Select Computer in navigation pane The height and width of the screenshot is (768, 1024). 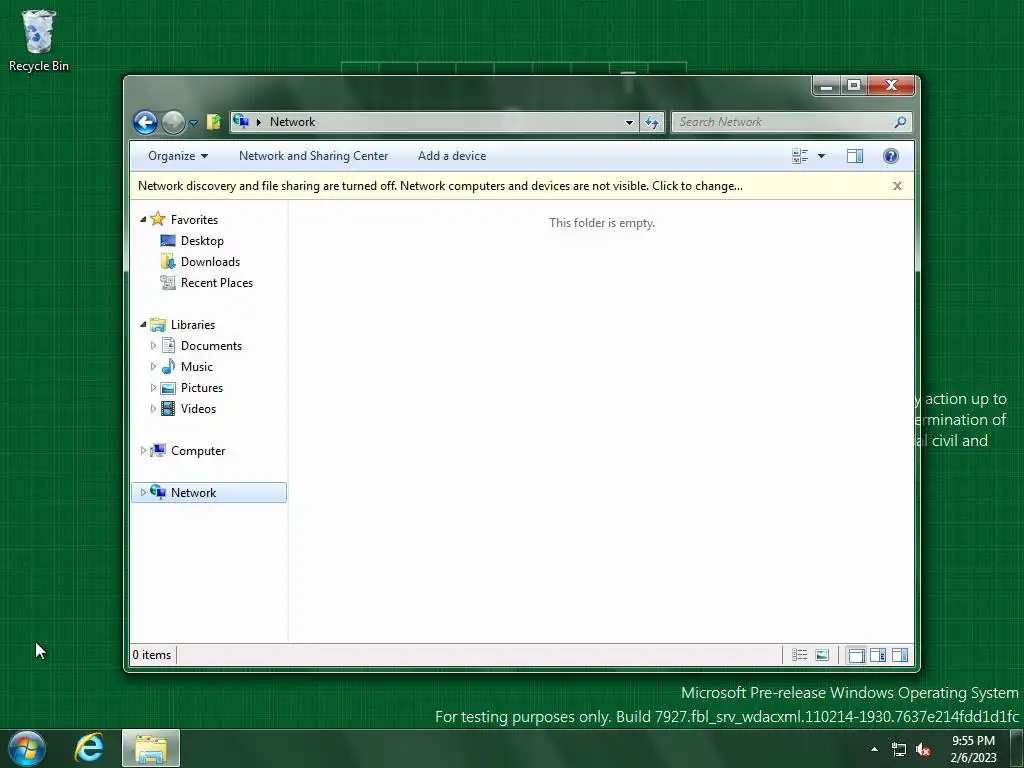[198, 451]
